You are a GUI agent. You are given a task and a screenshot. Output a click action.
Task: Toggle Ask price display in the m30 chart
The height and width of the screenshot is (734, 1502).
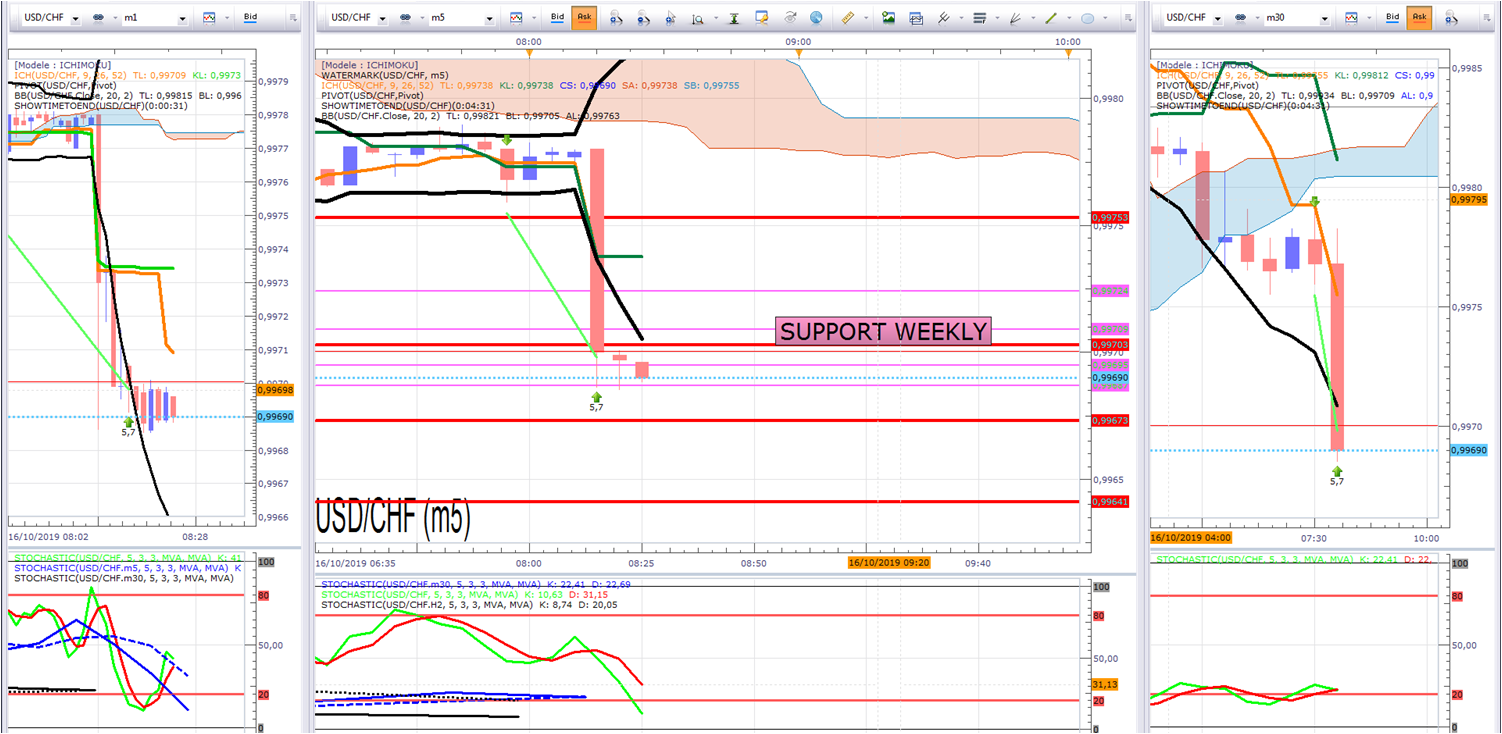click(x=1420, y=18)
